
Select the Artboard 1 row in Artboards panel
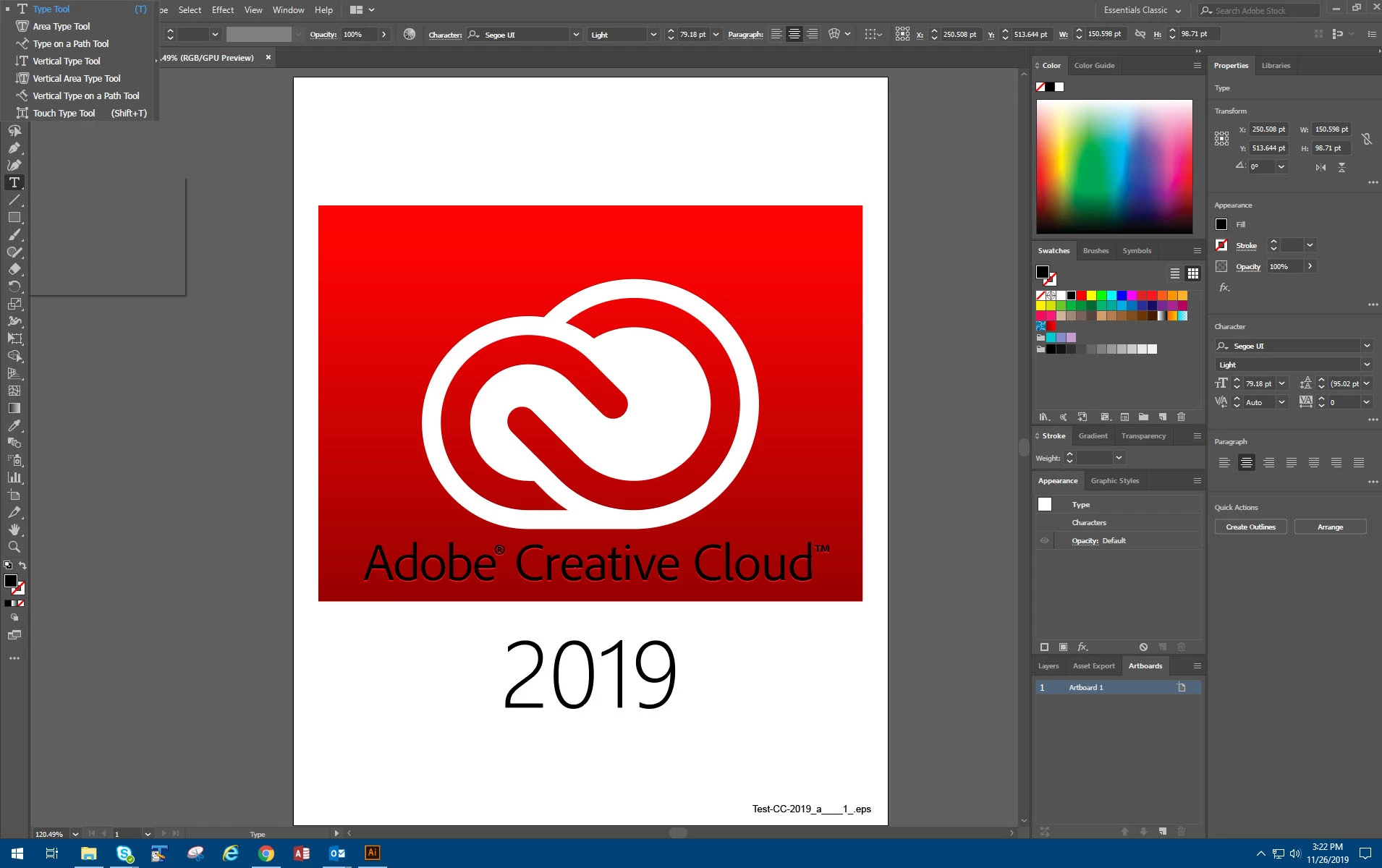1118,688
